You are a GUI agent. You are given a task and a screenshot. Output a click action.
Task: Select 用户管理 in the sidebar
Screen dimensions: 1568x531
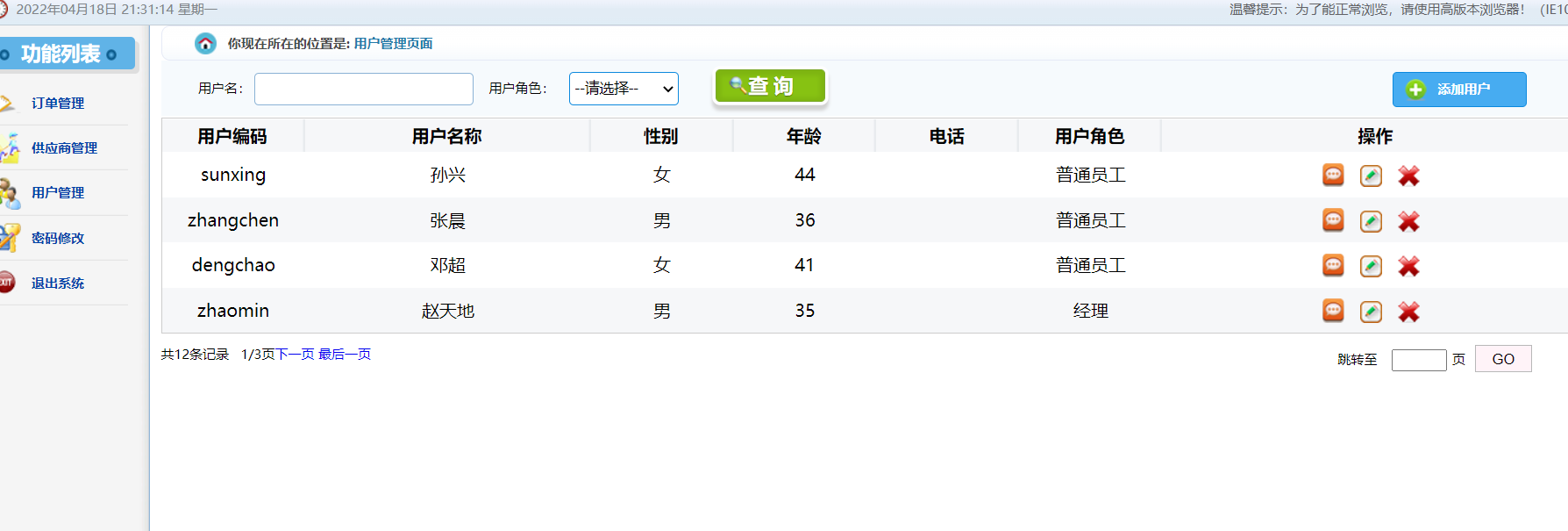pos(58,193)
